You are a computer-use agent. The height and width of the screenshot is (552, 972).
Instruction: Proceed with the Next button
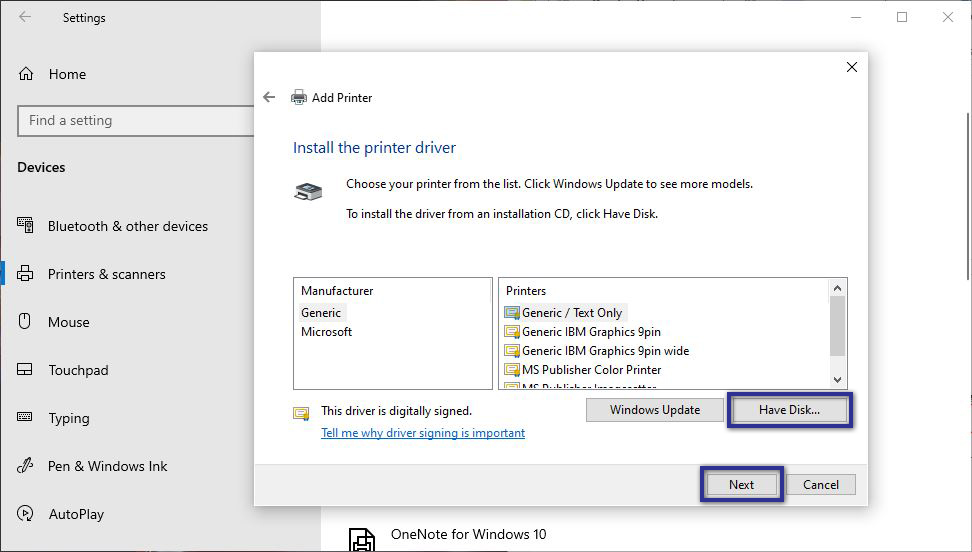741,484
